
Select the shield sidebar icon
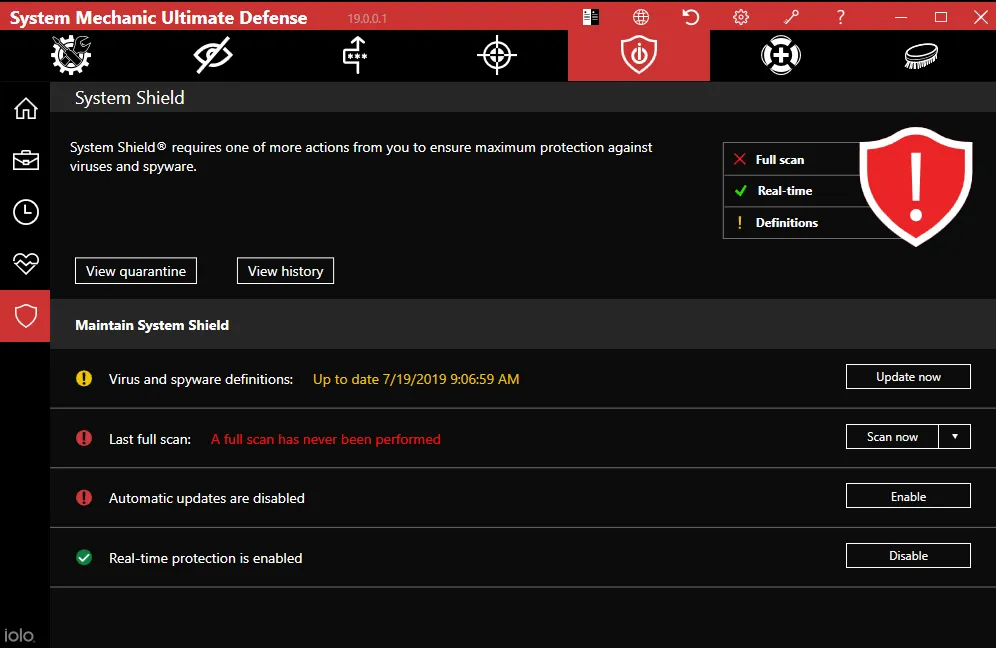pos(25,316)
